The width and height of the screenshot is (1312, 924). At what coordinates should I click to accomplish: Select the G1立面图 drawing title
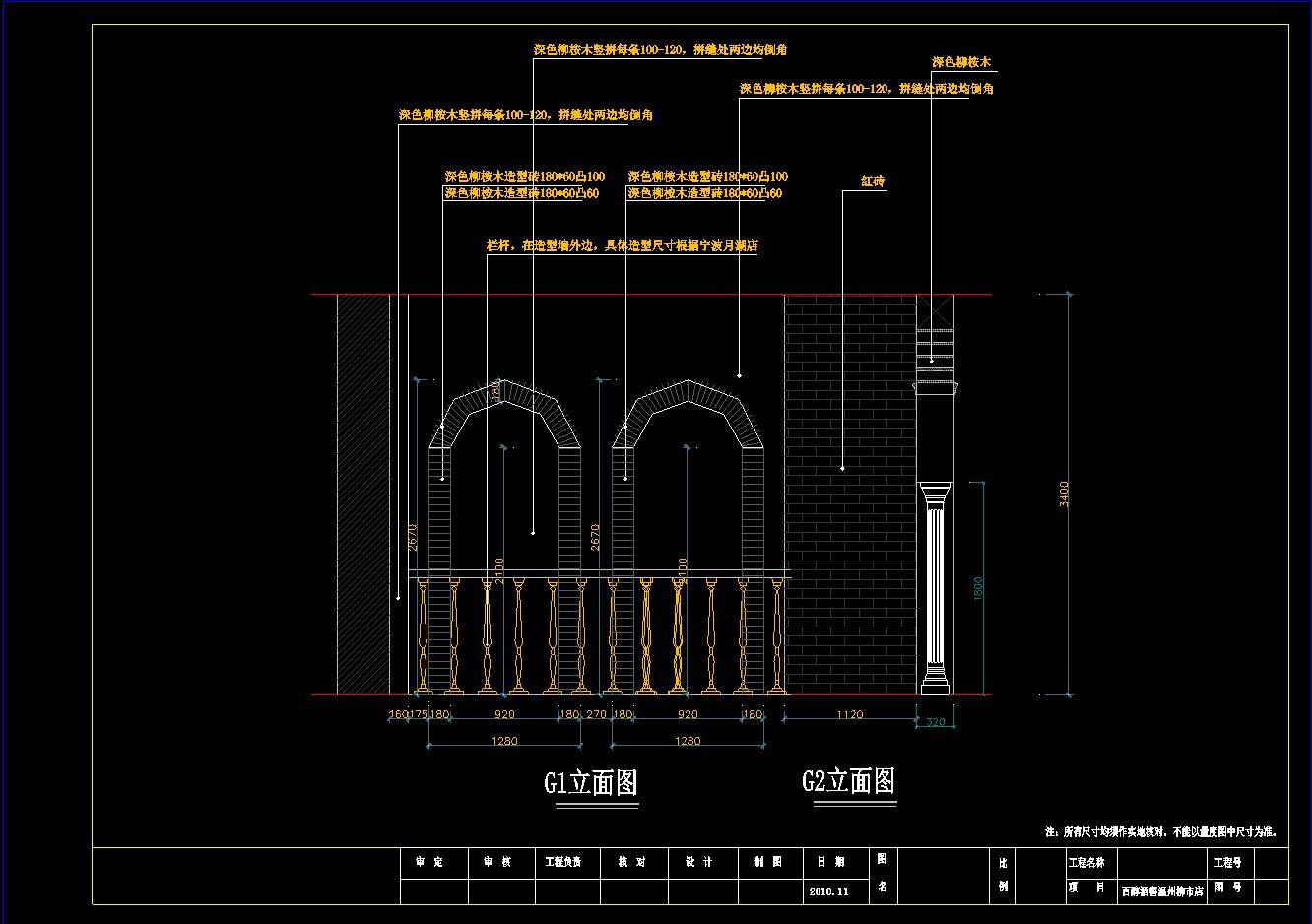591,783
